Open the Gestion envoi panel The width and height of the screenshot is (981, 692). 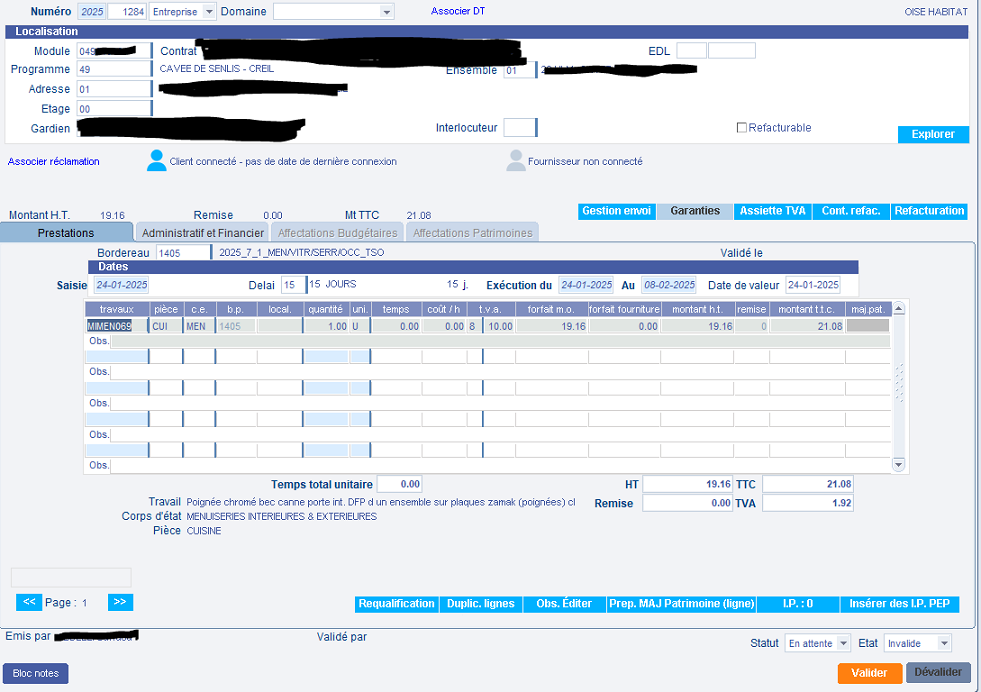tap(616, 211)
